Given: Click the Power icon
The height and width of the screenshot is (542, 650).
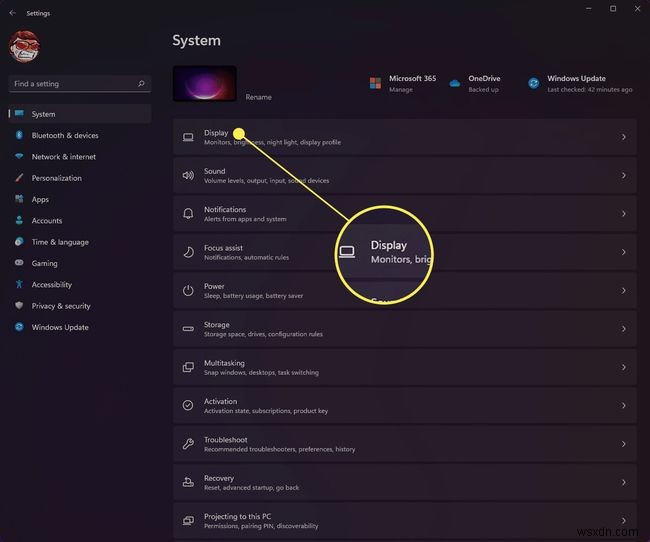Looking at the screenshot, I should click(x=188, y=290).
